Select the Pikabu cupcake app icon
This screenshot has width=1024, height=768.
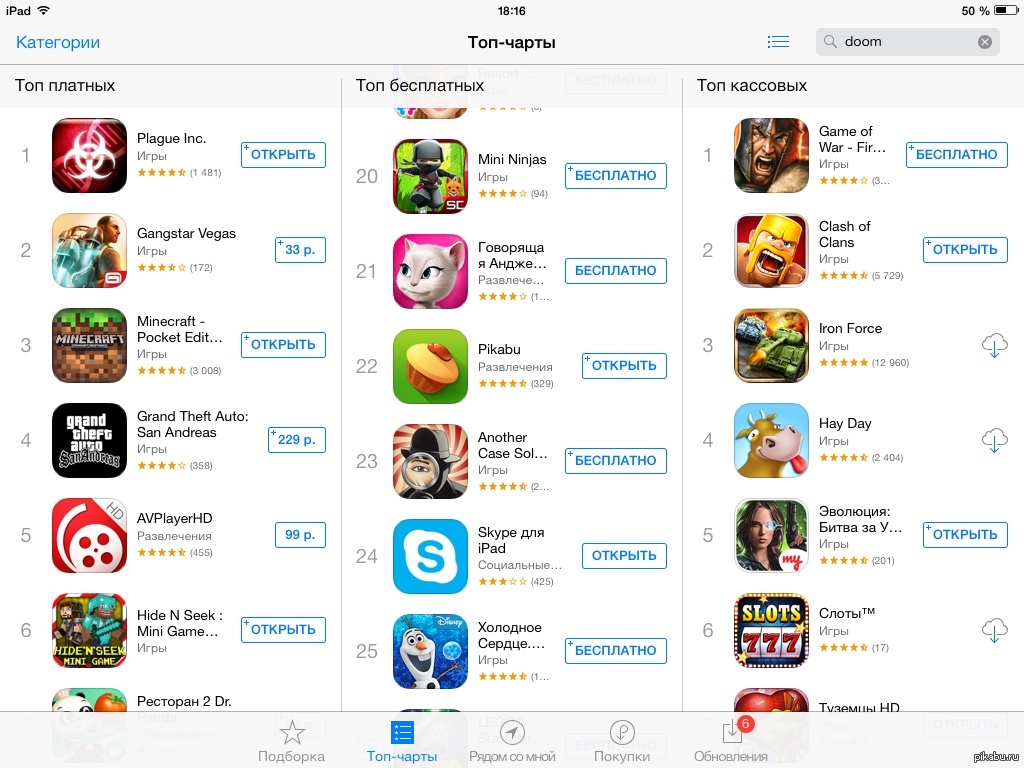430,366
